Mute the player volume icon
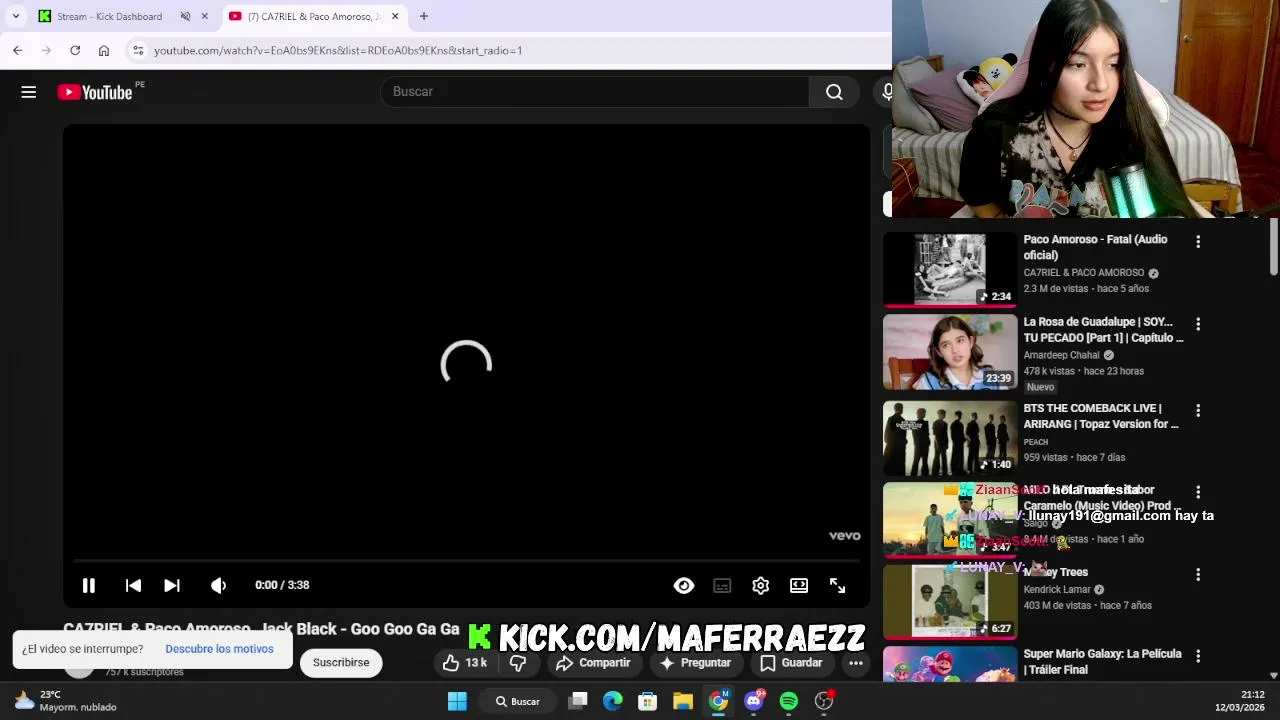 click(x=218, y=586)
